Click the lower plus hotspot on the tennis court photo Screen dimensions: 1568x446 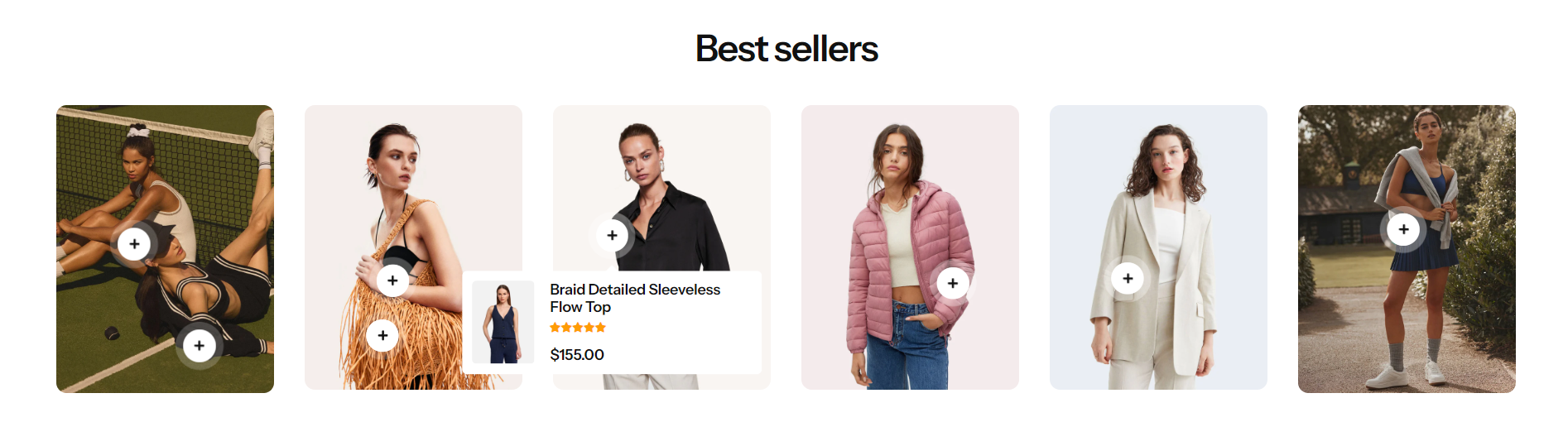[200, 346]
